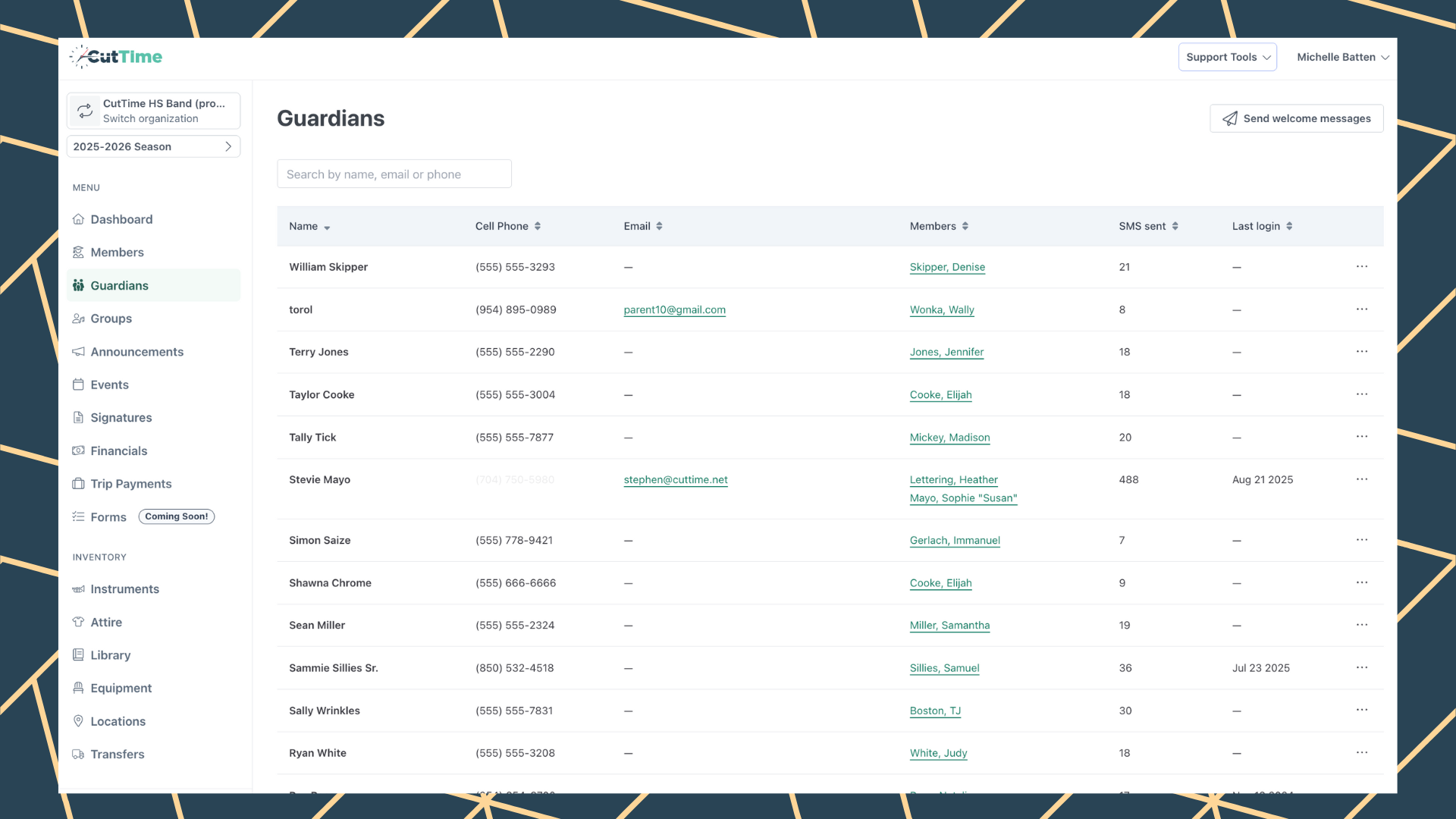Expand the Michelle Batten account menu

1342,57
